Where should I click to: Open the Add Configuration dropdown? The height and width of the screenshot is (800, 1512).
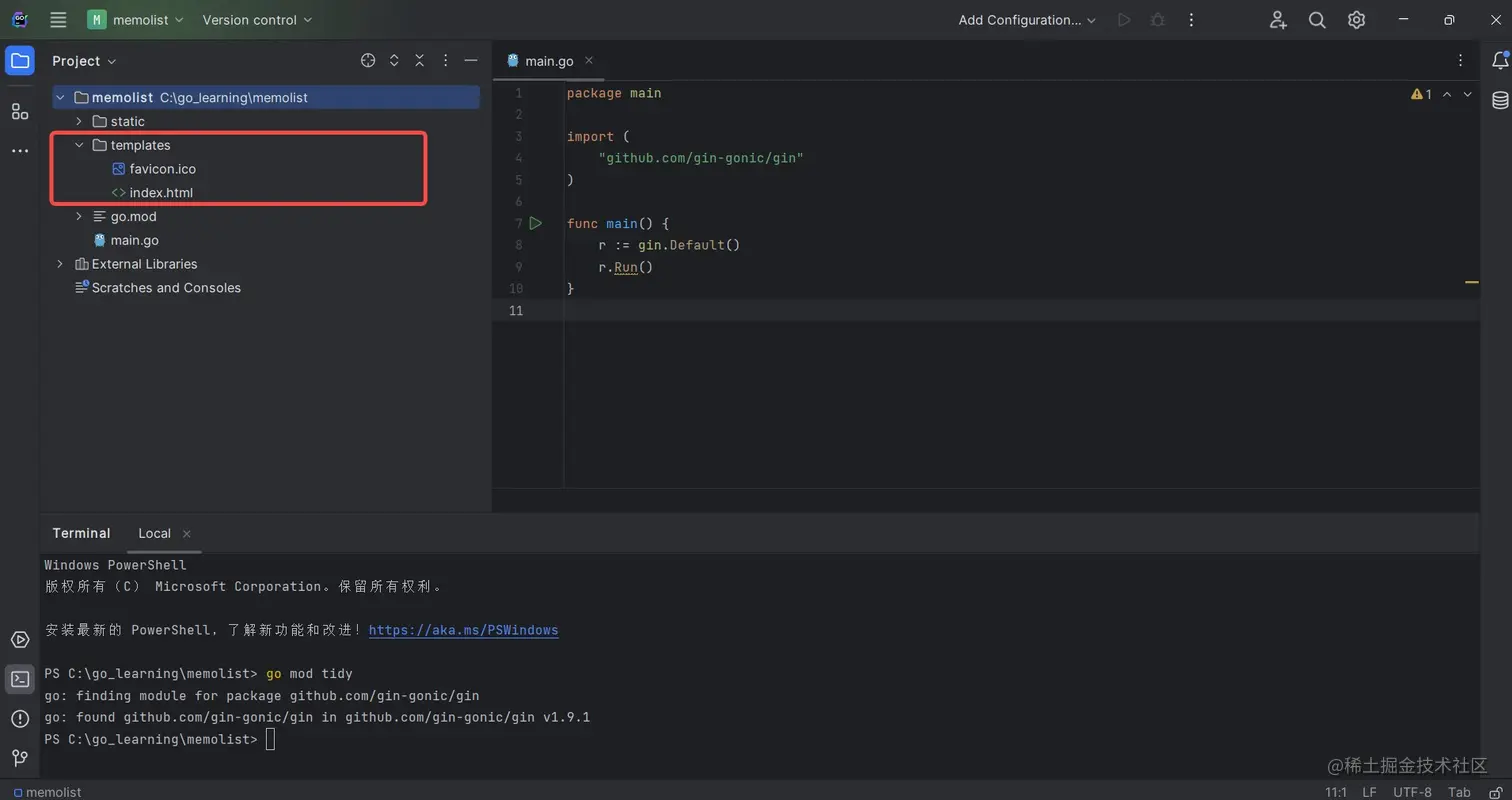(1027, 20)
